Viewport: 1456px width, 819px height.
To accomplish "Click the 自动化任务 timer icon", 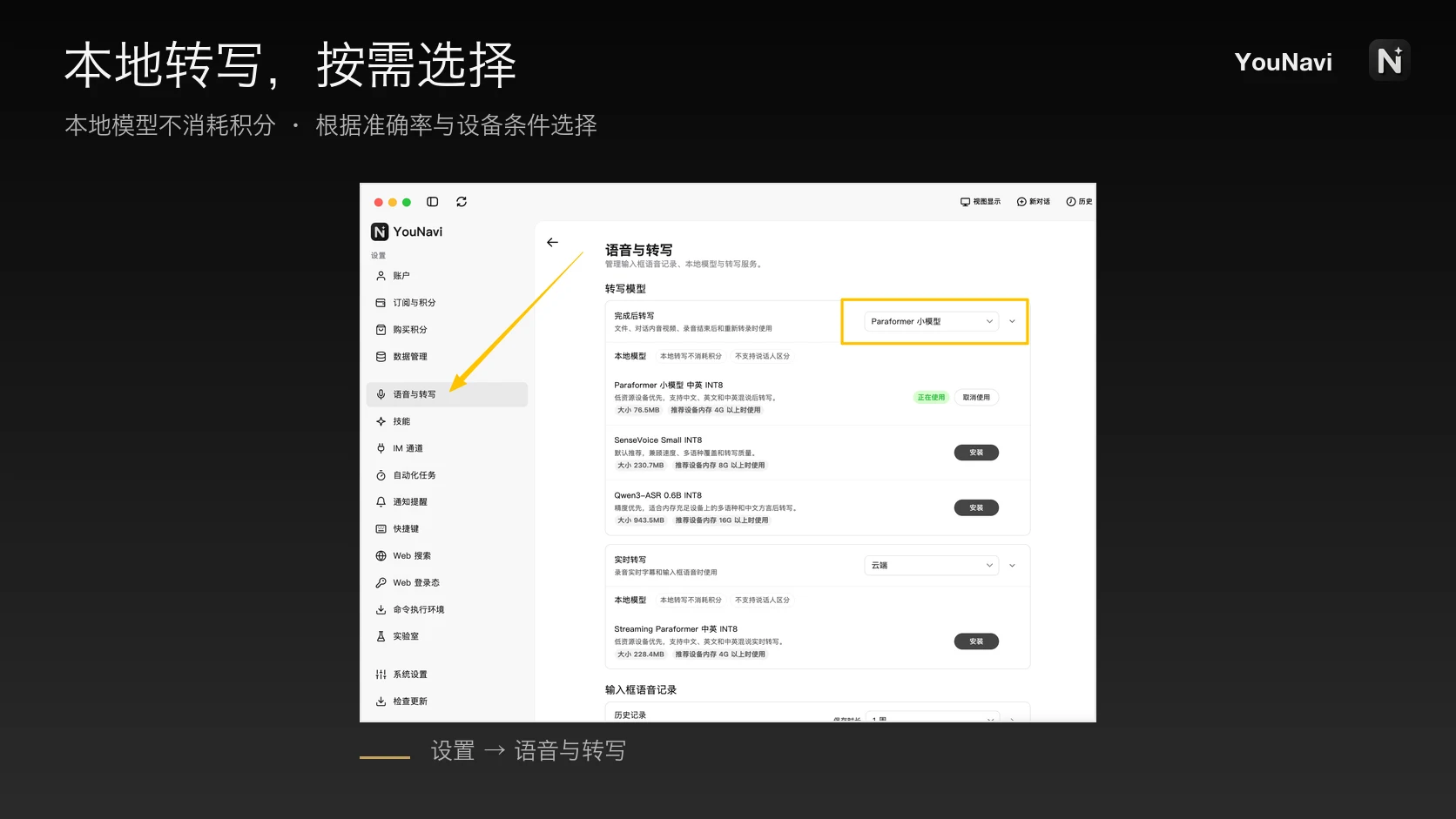I will pyautogui.click(x=381, y=475).
